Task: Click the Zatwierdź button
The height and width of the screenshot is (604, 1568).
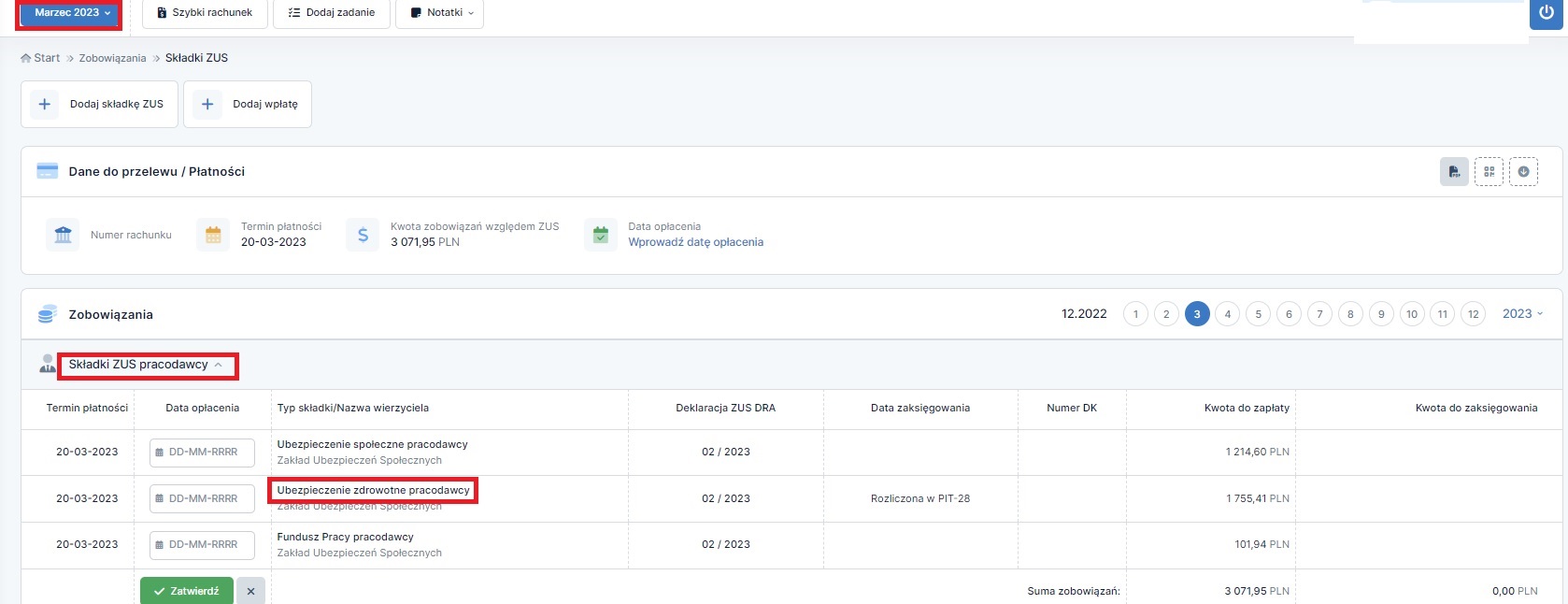Action: click(x=187, y=591)
